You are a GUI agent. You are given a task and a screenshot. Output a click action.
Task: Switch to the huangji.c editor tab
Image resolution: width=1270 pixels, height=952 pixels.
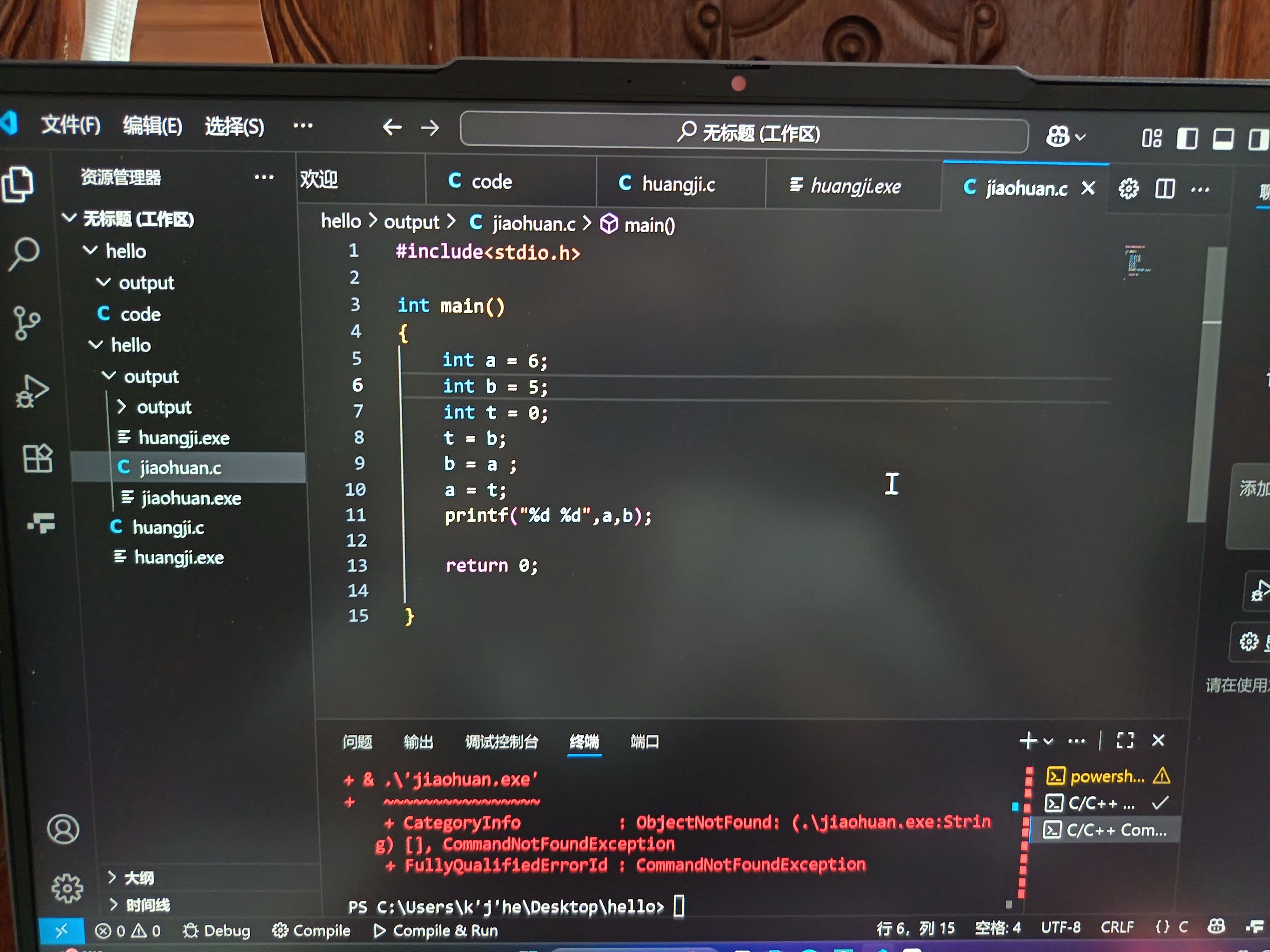(x=678, y=184)
